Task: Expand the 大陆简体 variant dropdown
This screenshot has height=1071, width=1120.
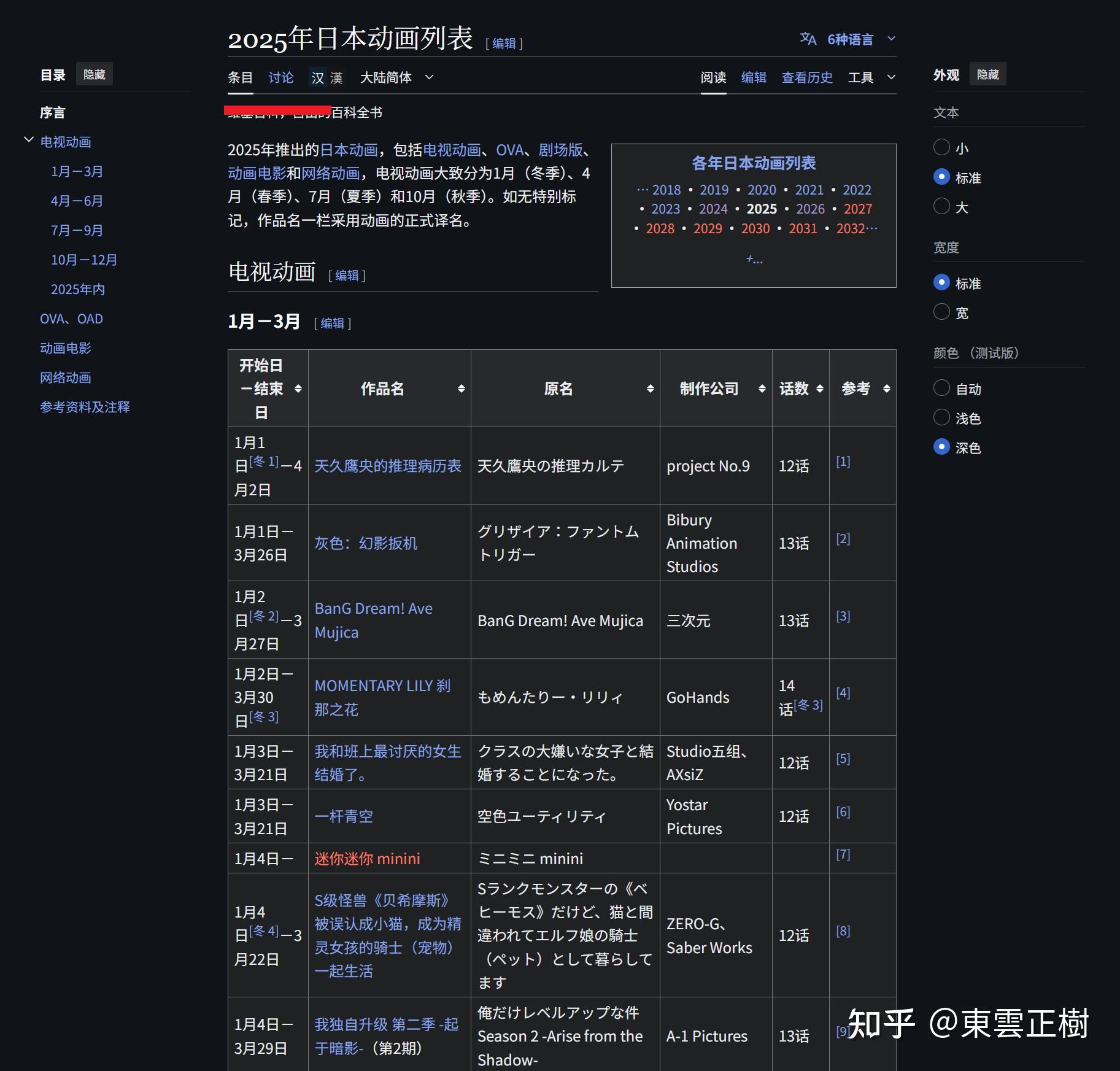Action: tap(397, 77)
